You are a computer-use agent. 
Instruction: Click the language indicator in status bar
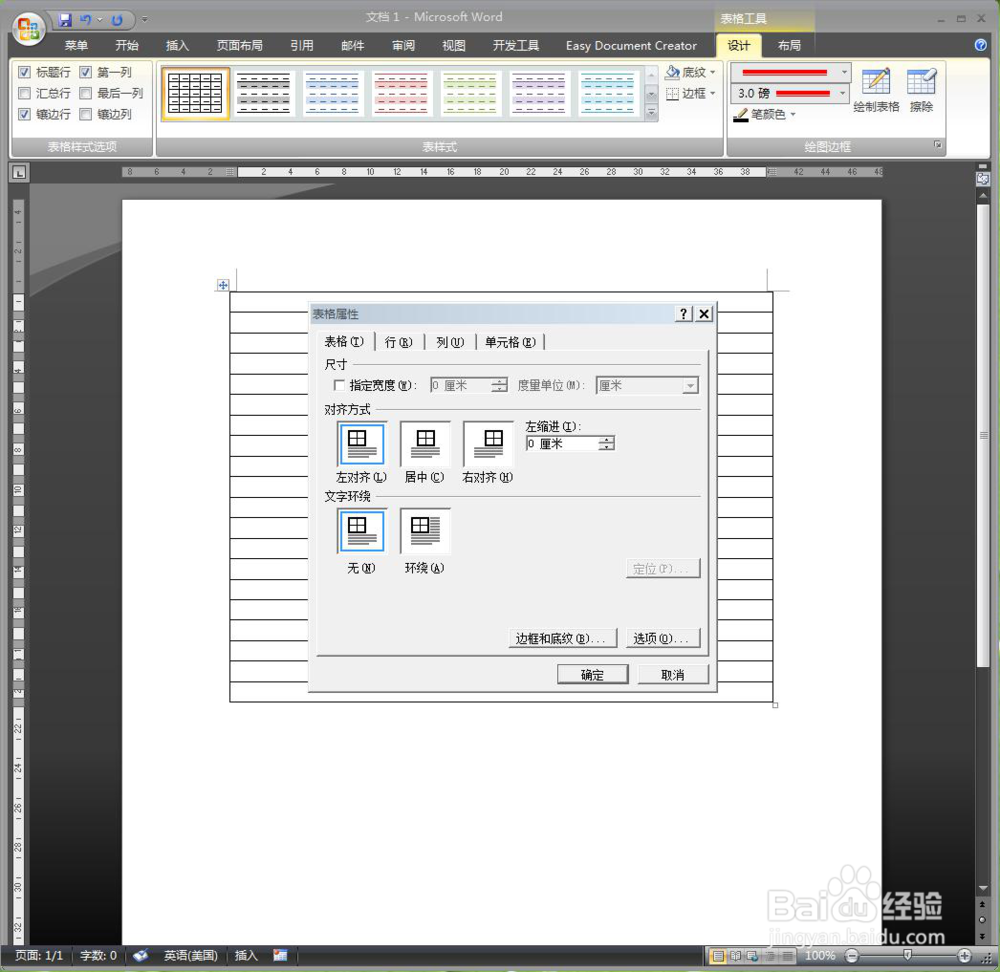coord(191,955)
